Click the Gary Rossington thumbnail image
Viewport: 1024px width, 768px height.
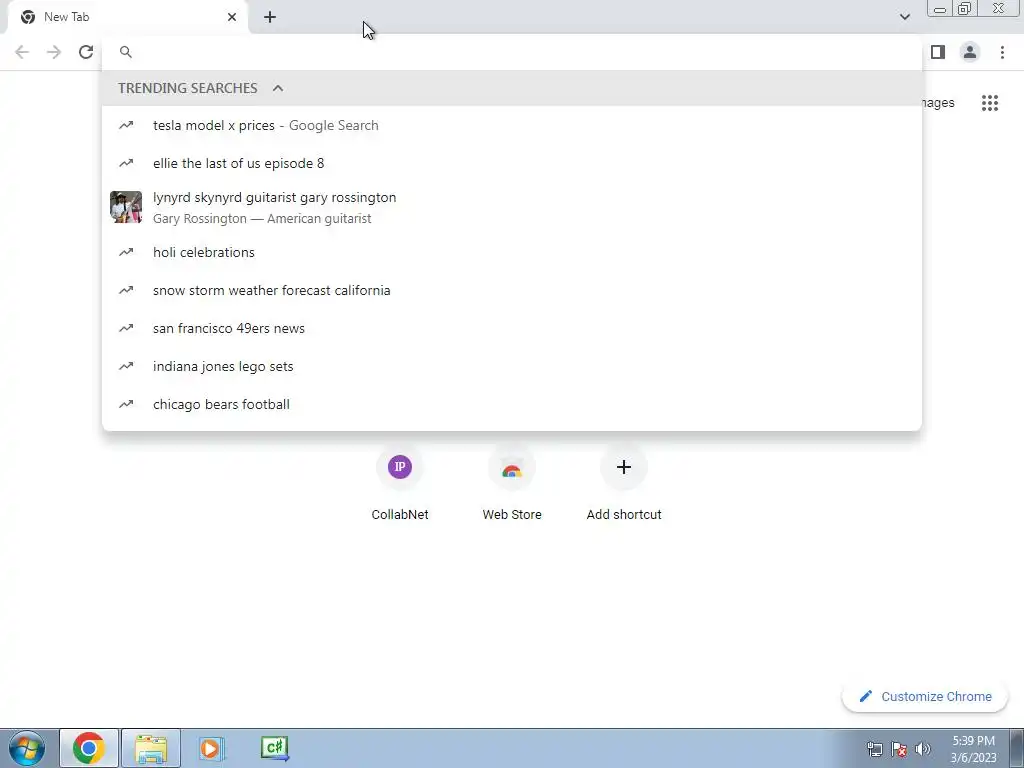[x=126, y=207]
